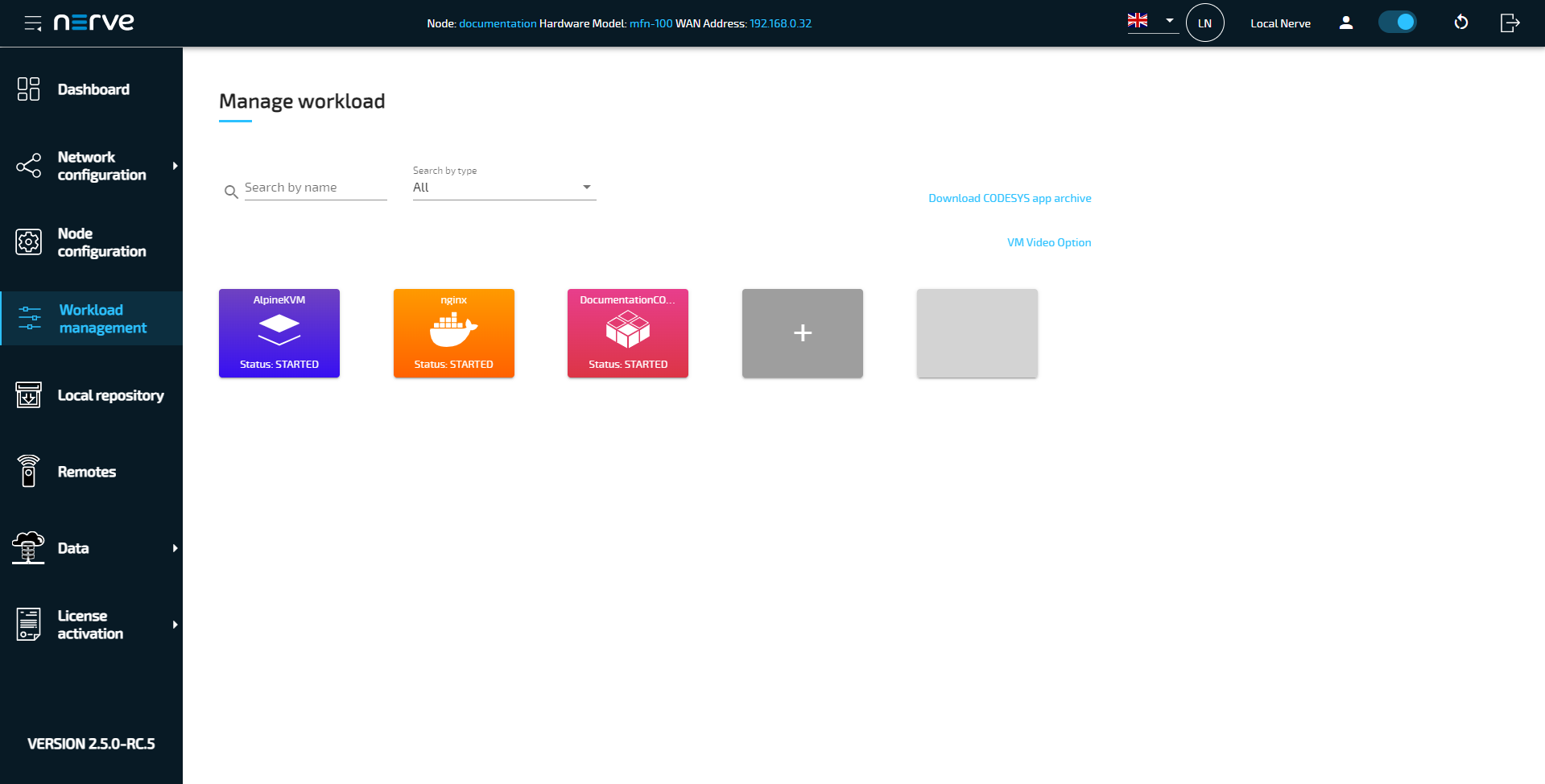This screenshot has height=784, width=1545.
Task: Click Download CODESYS app archive link
Action: pos(1010,198)
